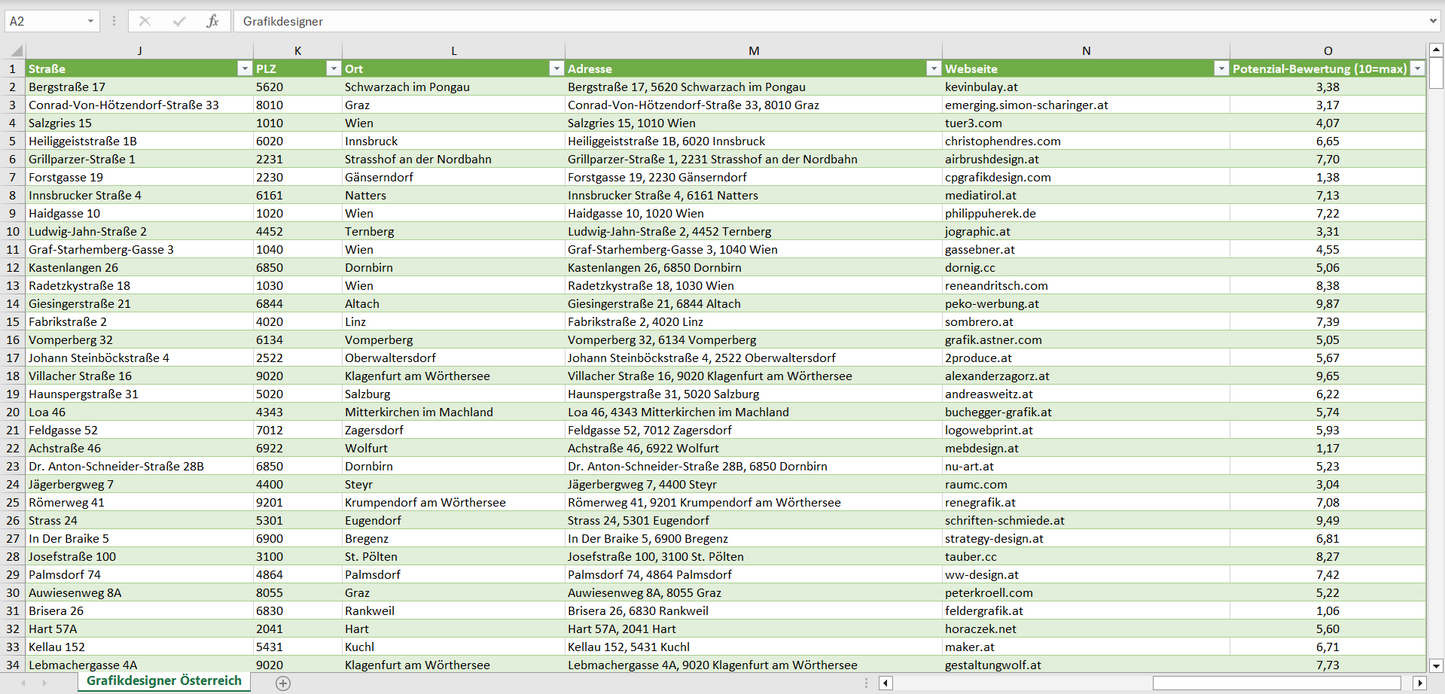This screenshot has height=694, width=1445.
Task: Click the vertical scroll down arrow
Action: [x=1436, y=665]
